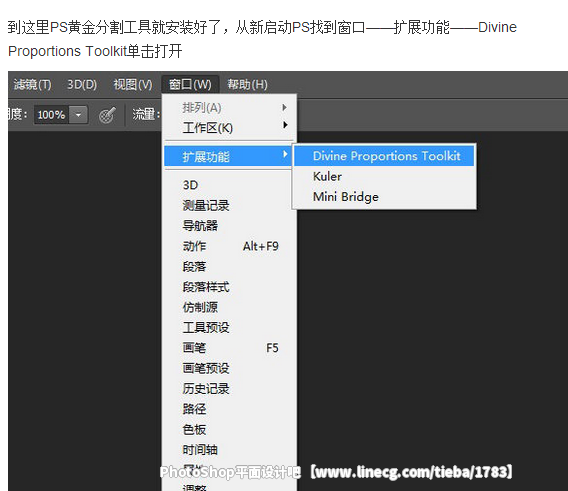
Task: Open the 3D(D) menu
Action: click(82, 84)
